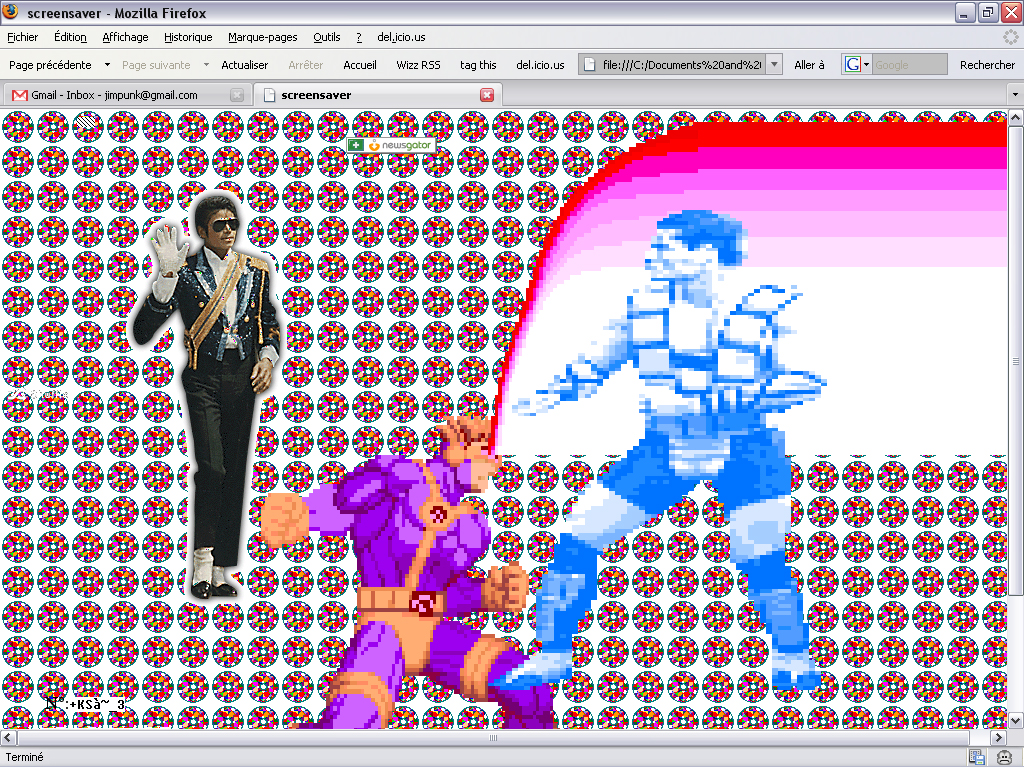Image resolution: width=1024 pixels, height=768 pixels.
Task: Click the horizontal scrollbar thumb
Action: click(491, 738)
